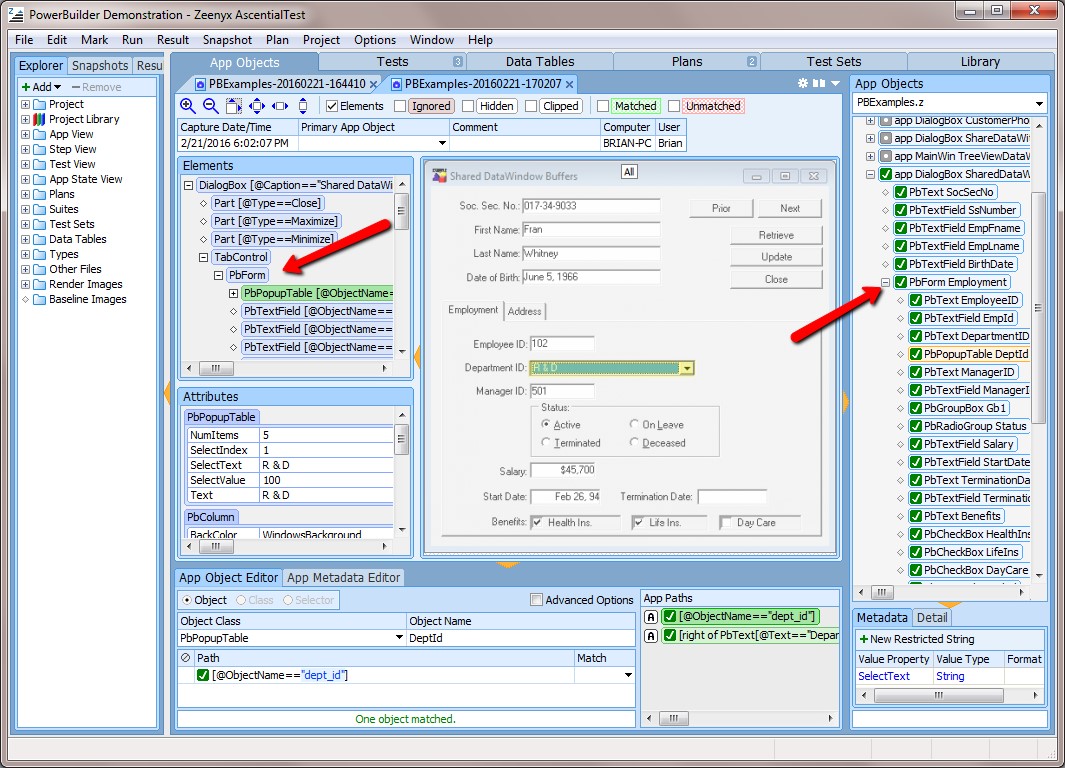Viewport: 1065px width, 768px height.
Task: Click the gear settings icon above snapshot
Action: [x=802, y=84]
